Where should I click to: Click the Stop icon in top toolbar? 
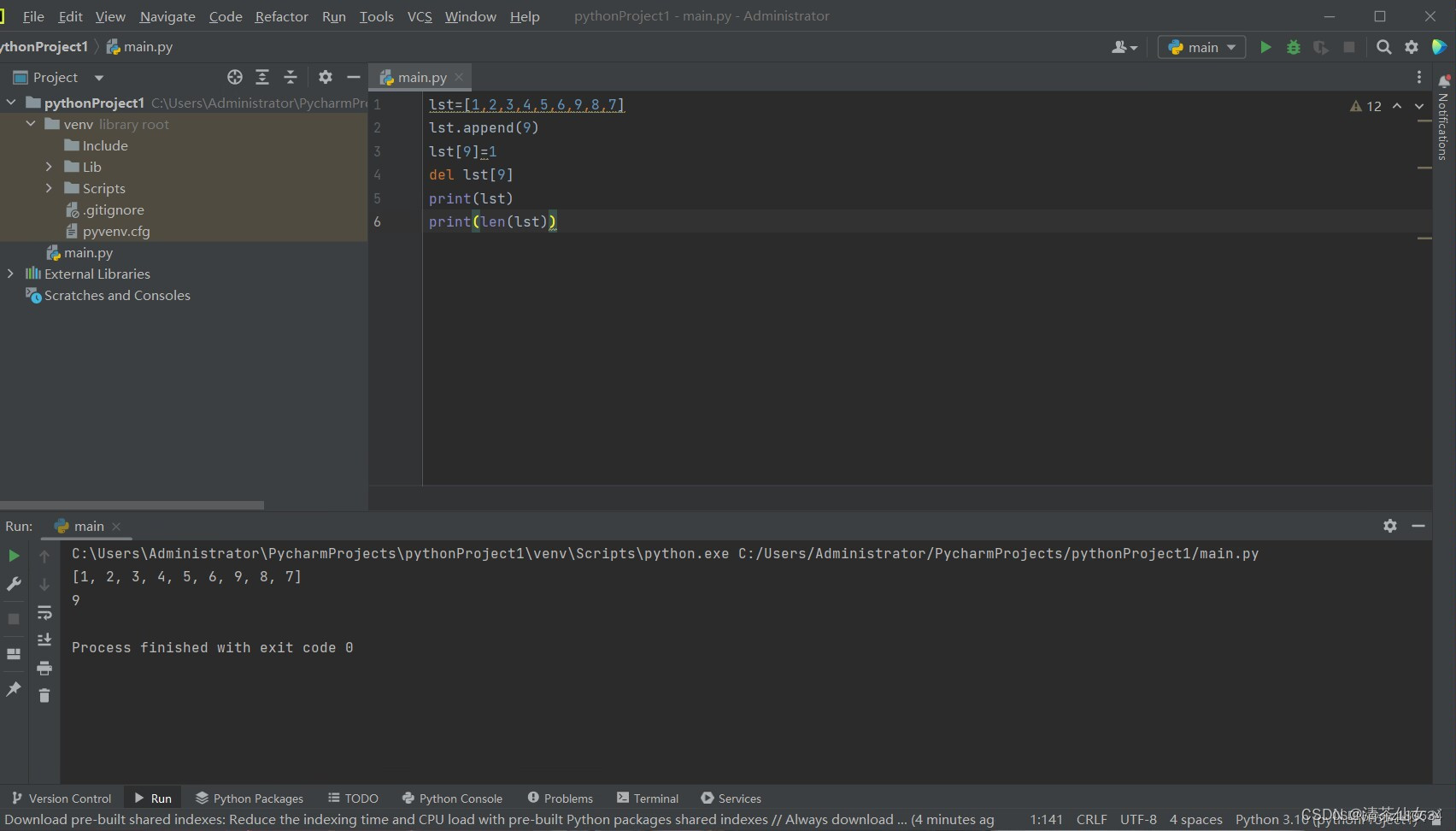(1349, 47)
